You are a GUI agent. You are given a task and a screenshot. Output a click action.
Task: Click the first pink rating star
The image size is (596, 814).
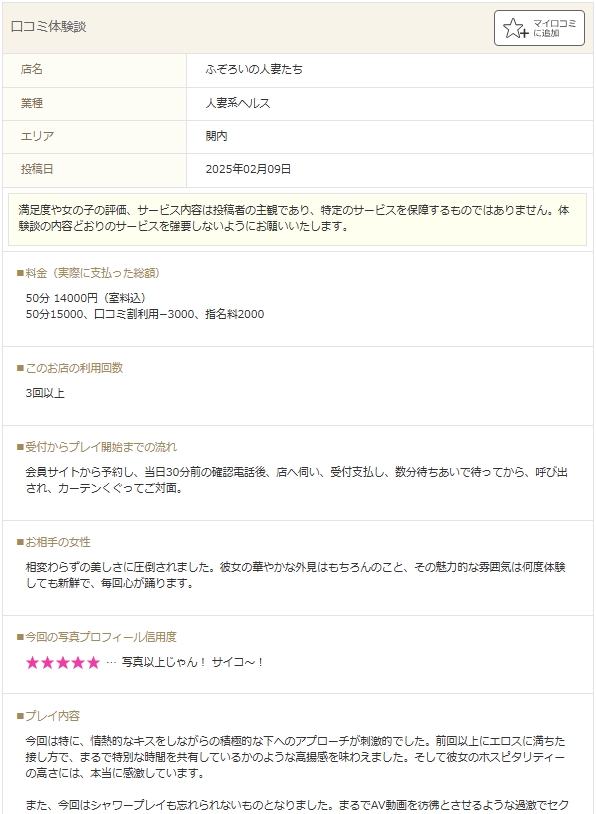[x=32, y=663]
